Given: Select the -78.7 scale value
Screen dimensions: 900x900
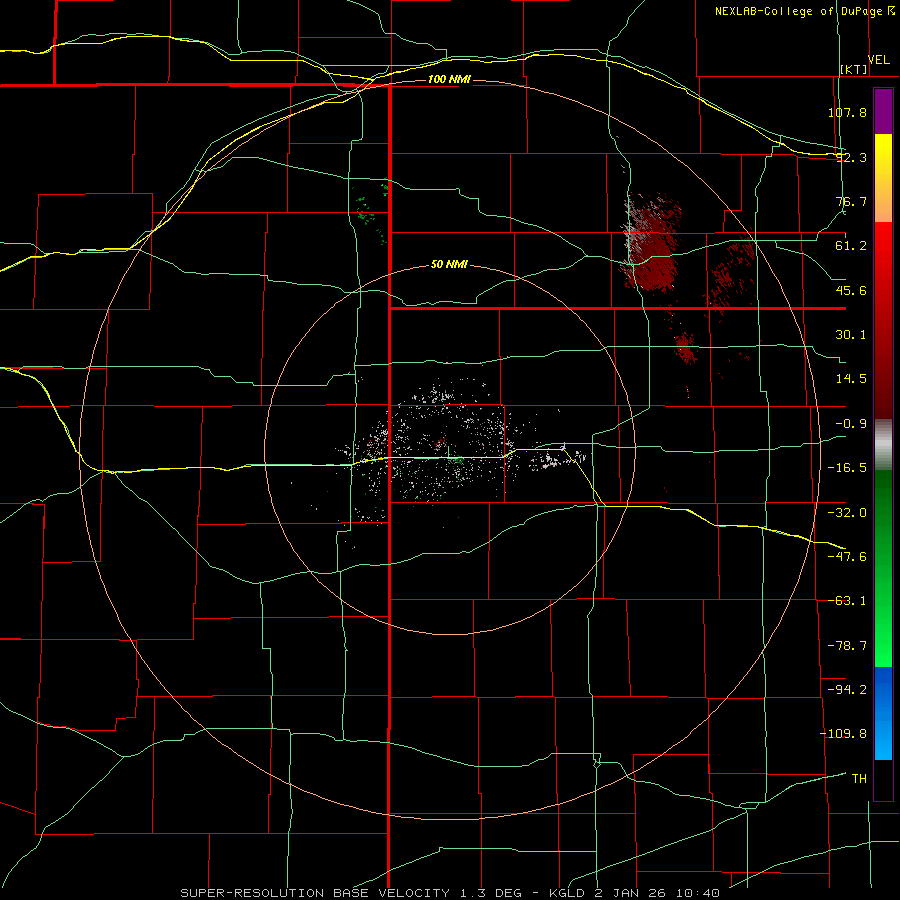Looking at the screenshot, I should tap(847, 646).
